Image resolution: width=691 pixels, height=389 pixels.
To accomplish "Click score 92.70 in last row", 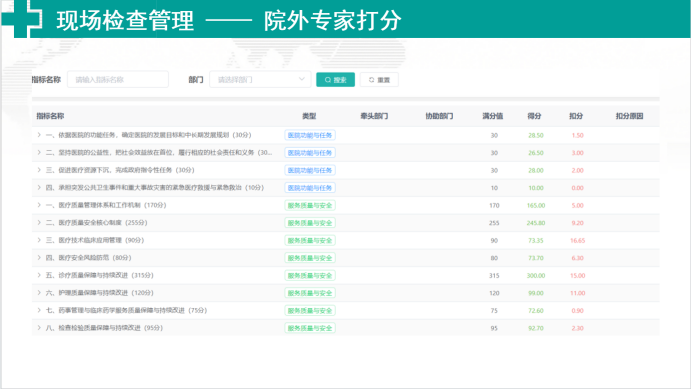I will pos(536,328).
